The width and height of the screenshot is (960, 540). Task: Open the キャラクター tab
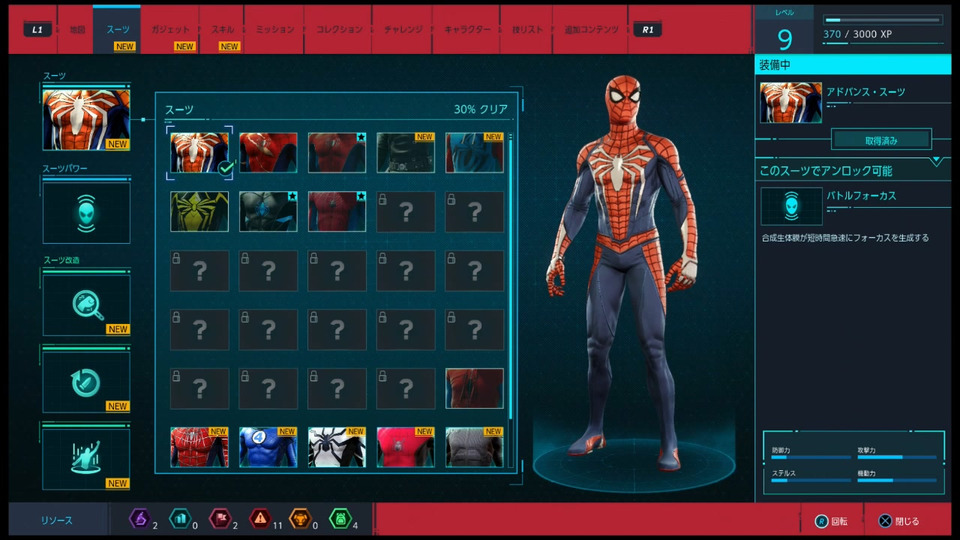click(467, 29)
